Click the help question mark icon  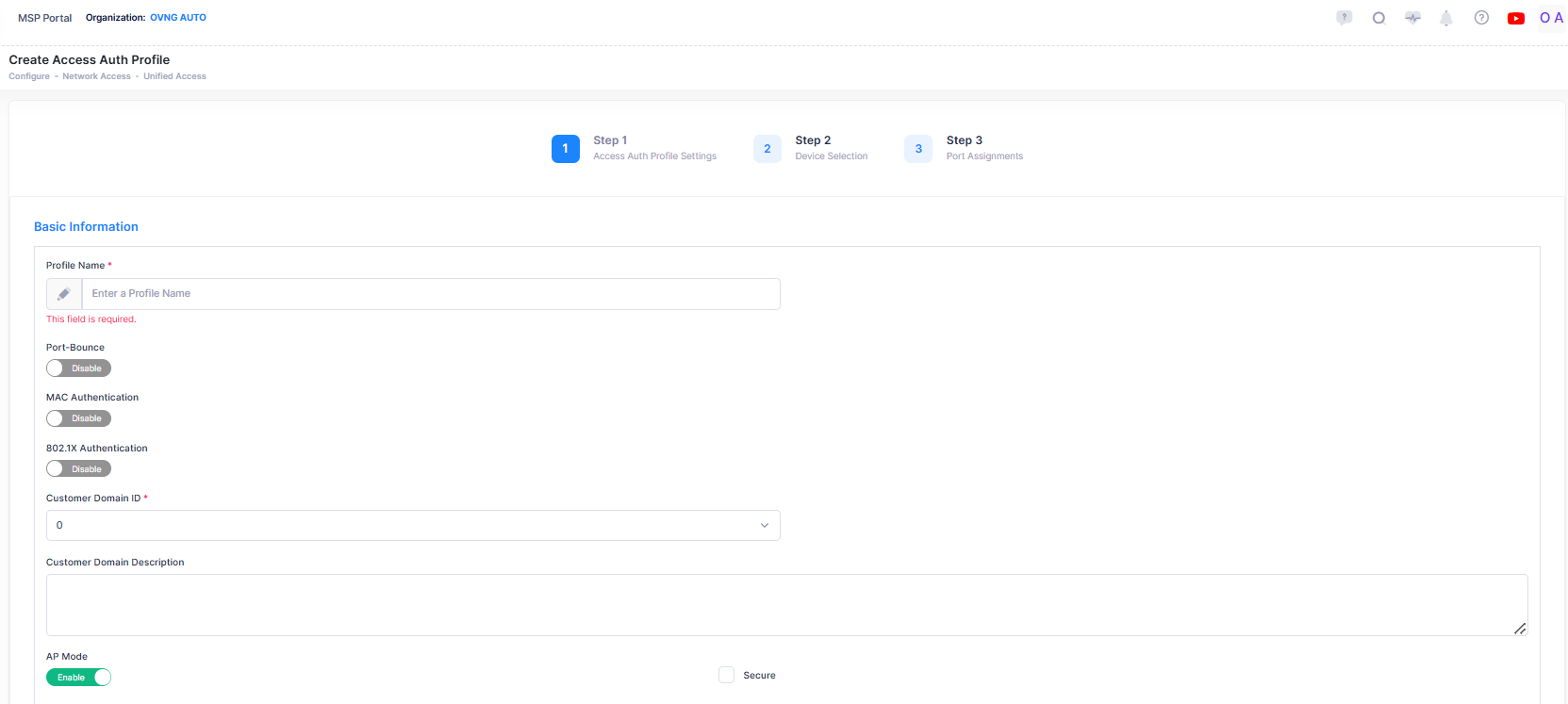[1481, 18]
